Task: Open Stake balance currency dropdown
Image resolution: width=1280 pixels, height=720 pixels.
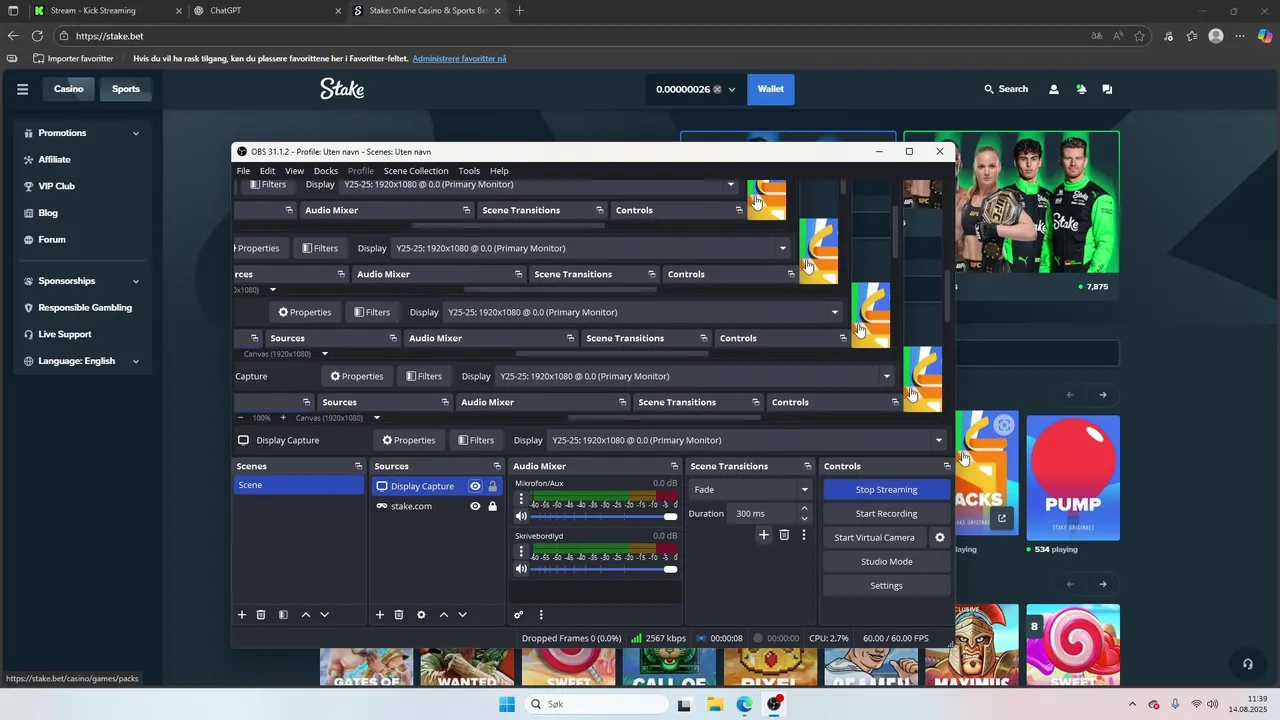Action: coord(731,89)
